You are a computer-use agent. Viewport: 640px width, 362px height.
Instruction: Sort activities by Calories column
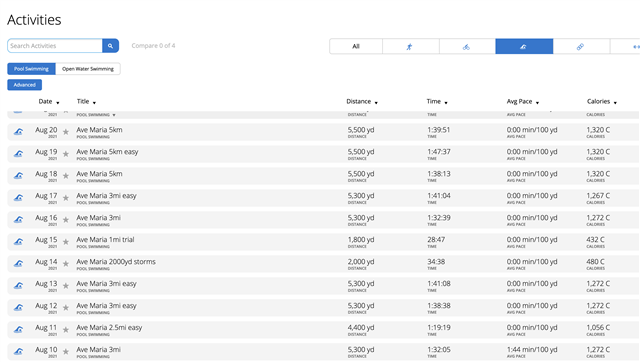click(x=601, y=102)
